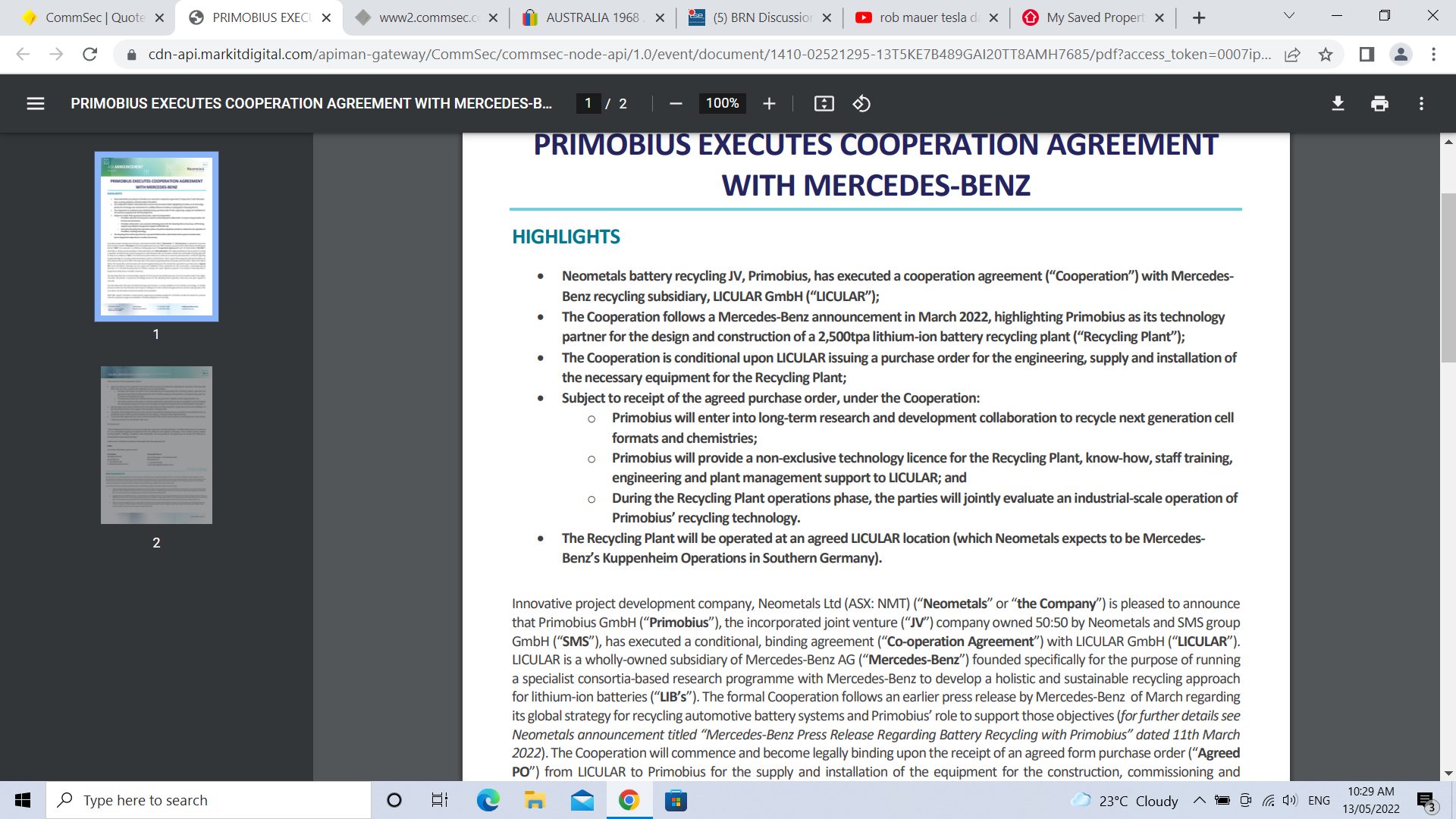
Task: Open Task View on taskbar
Action: [440, 800]
